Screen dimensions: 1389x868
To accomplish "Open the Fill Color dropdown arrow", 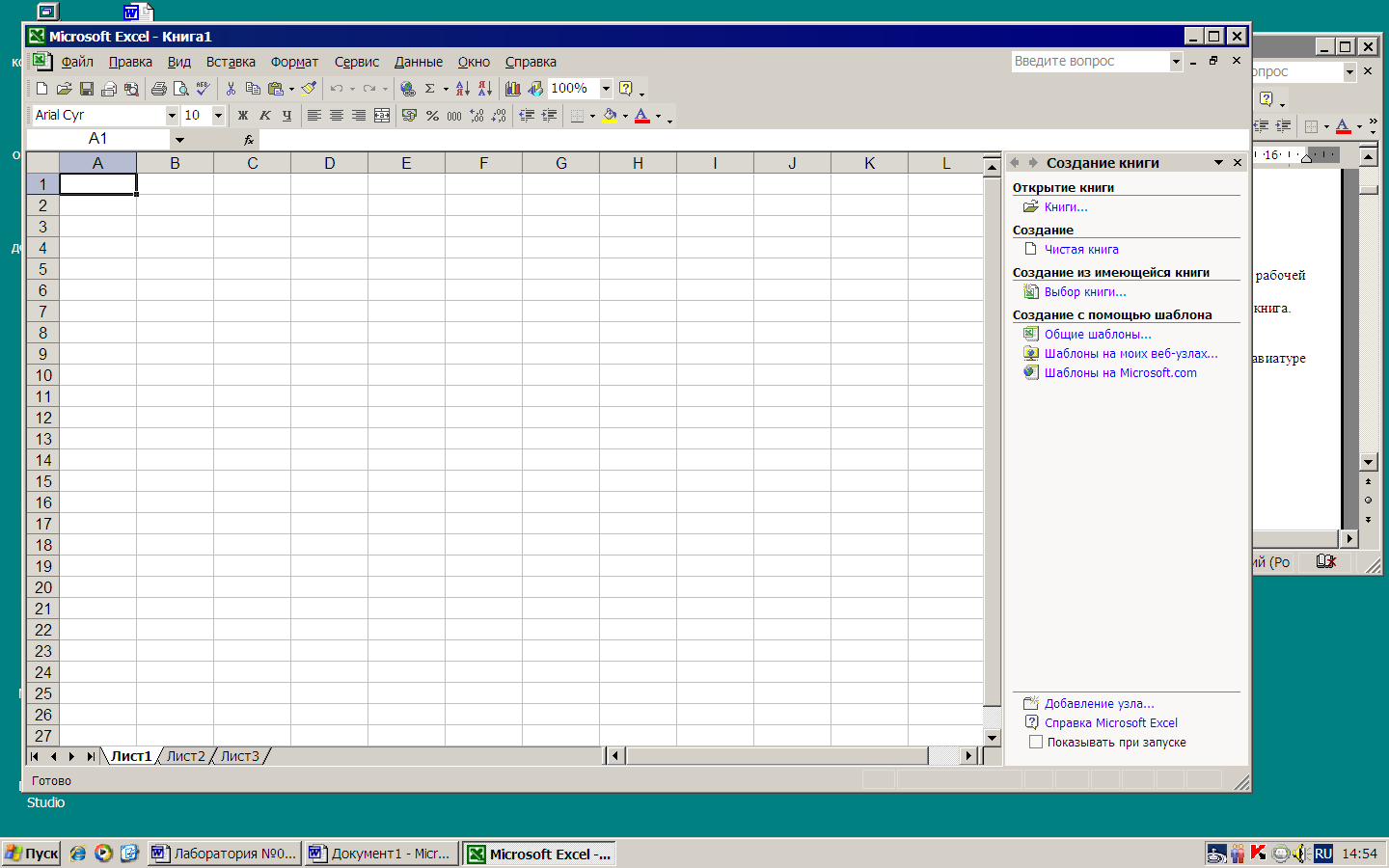I will 625,116.
